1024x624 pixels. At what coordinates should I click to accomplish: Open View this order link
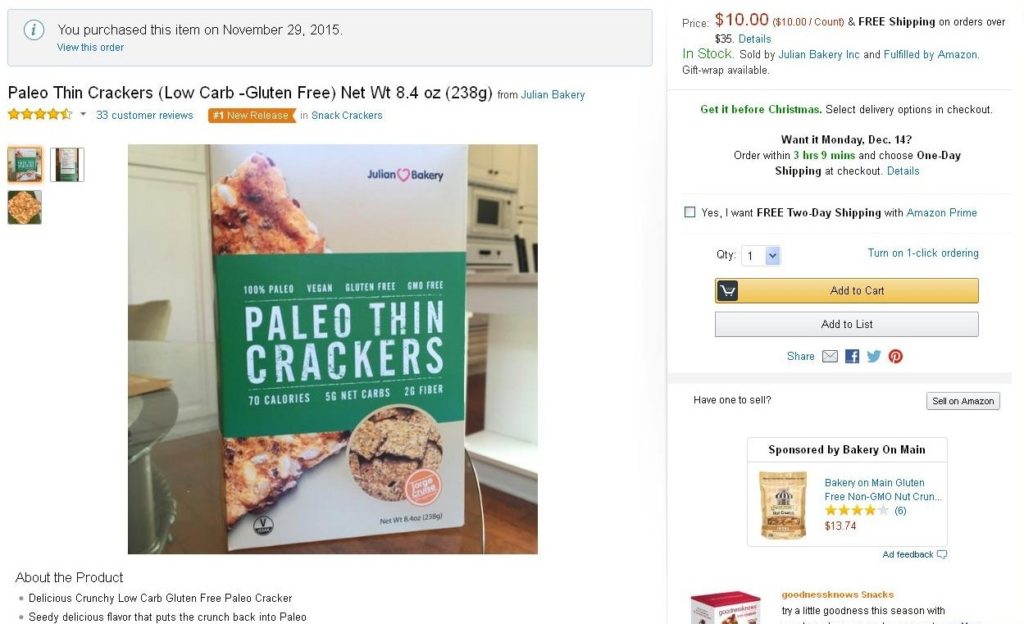tap(90, 48)
